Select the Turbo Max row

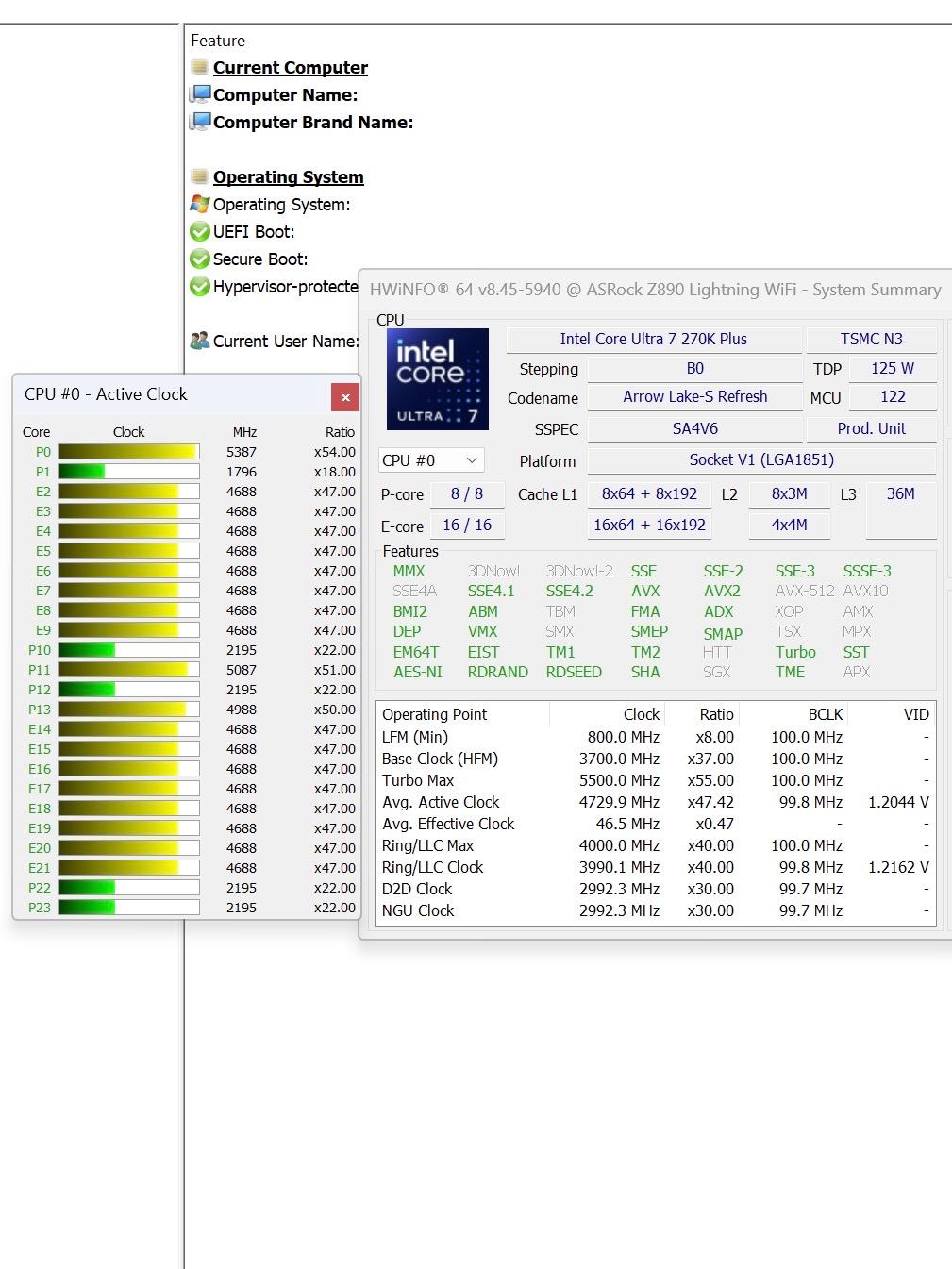(x=656, y=780)
